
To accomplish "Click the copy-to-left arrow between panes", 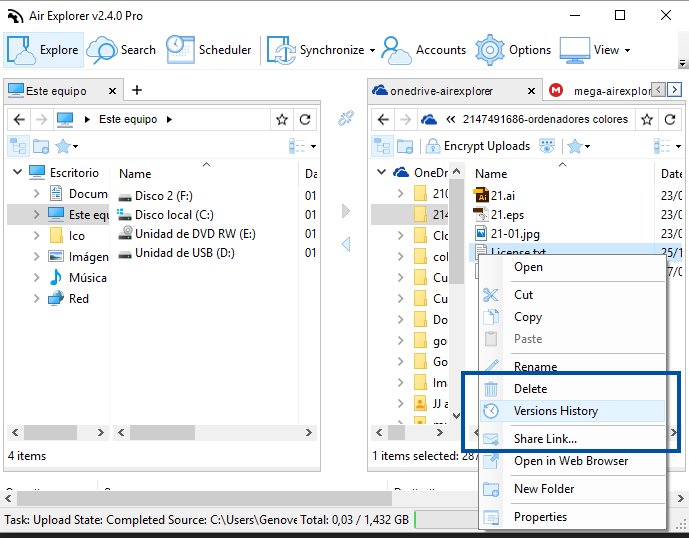I will pos(346,244).
